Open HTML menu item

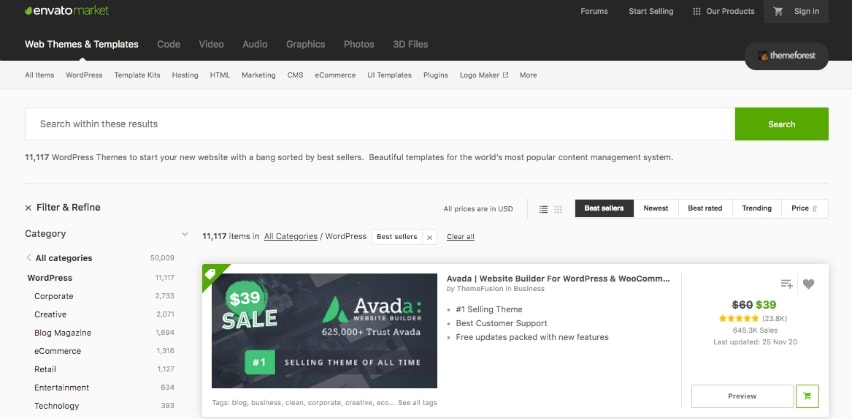point(220,75)
